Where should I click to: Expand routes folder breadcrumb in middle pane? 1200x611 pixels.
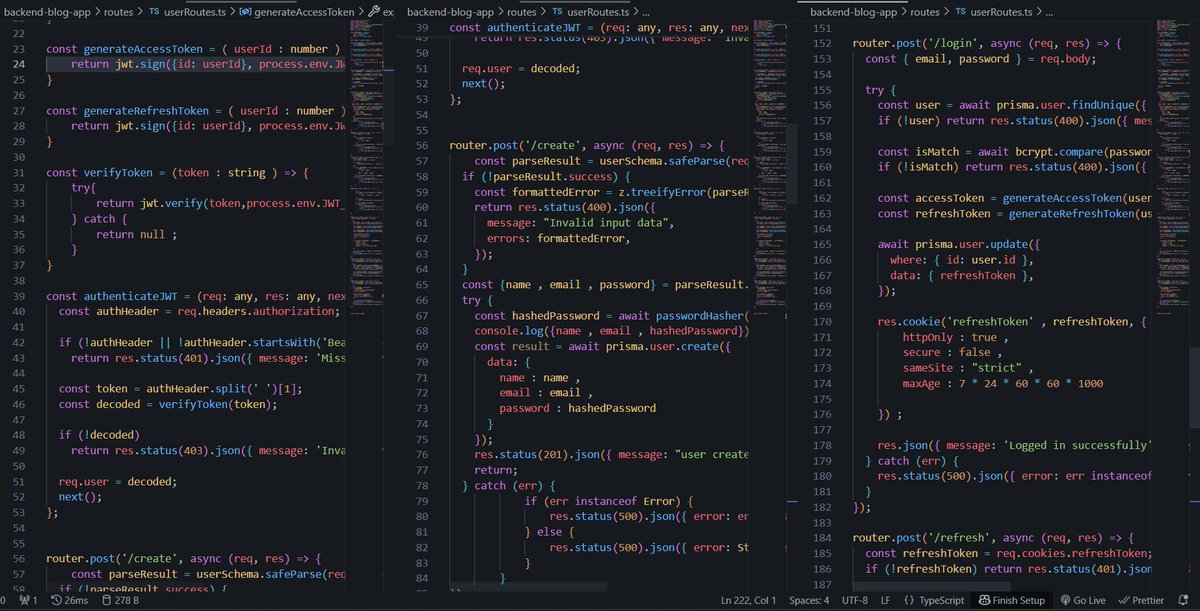point(521,11)
